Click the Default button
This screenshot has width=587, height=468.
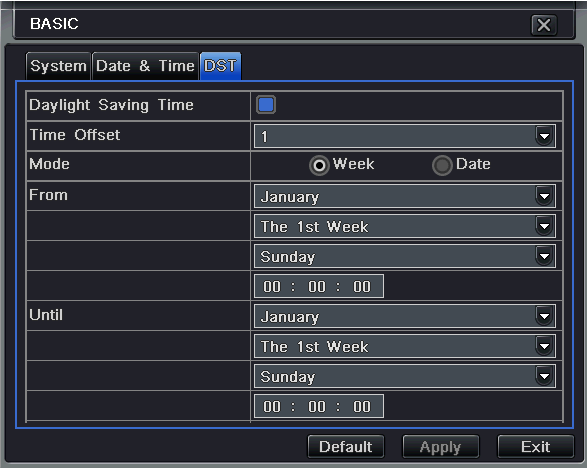coord(346,446)
